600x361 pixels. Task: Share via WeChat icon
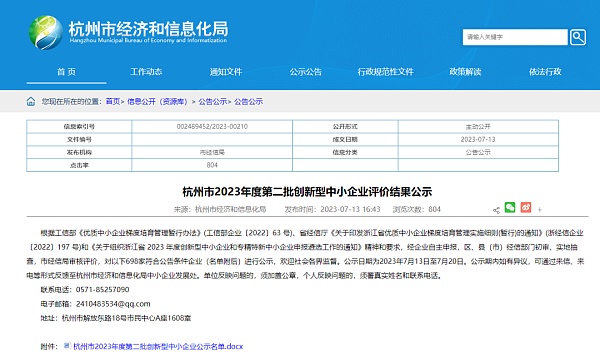click(510, 207)
